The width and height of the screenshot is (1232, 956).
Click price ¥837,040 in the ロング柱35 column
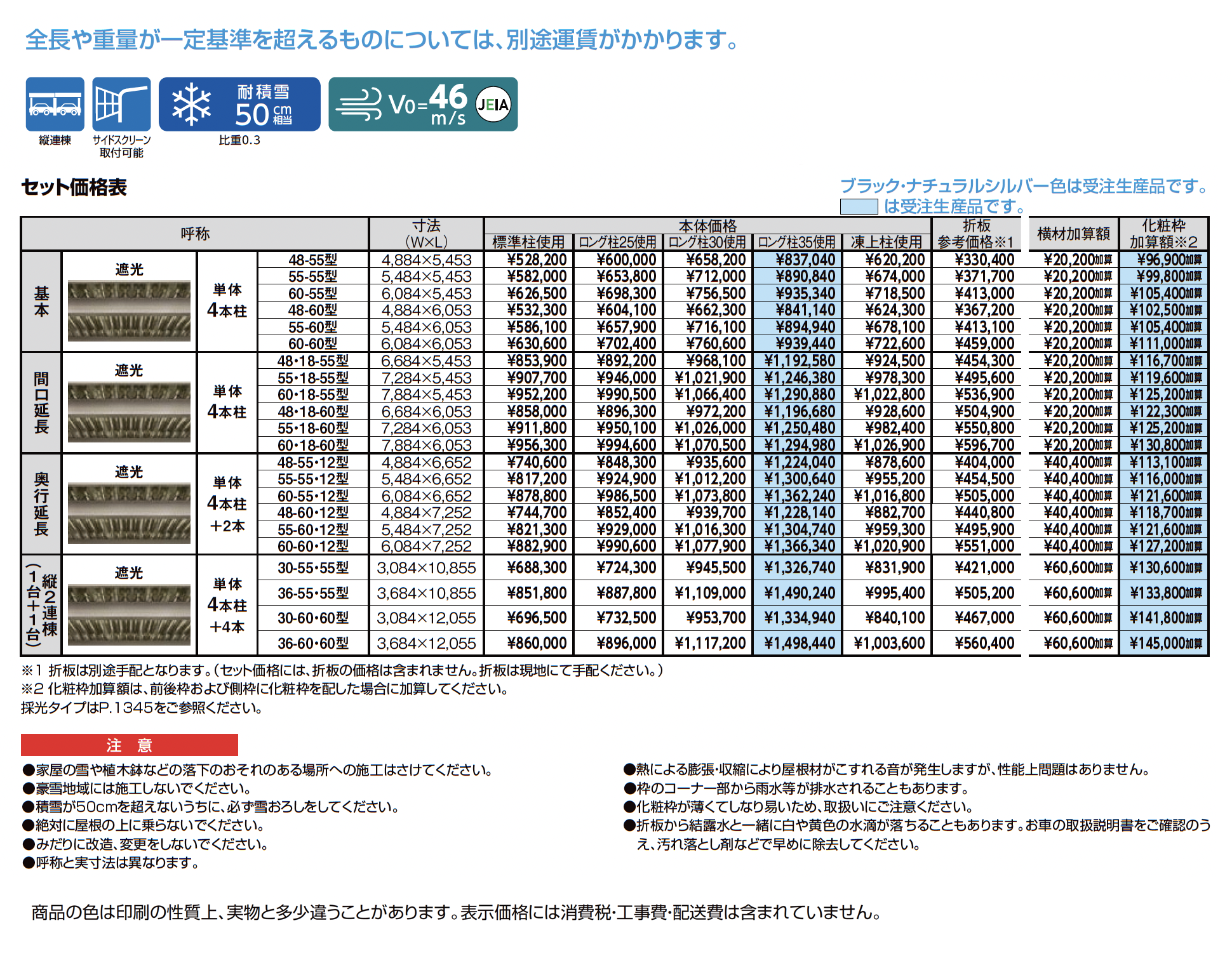(805, 260)
